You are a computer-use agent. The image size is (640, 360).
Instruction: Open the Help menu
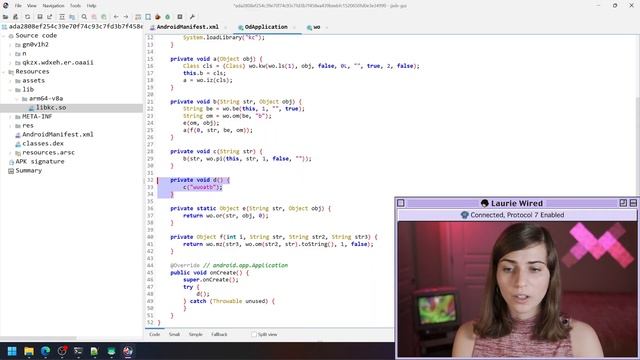click(91, 6)
